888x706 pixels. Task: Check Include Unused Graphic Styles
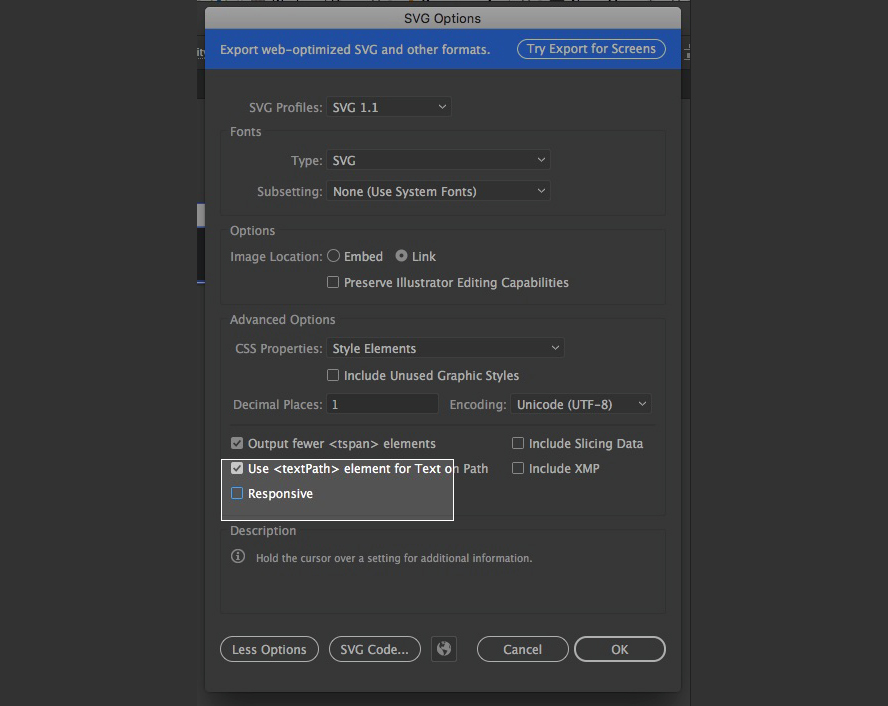333,375
